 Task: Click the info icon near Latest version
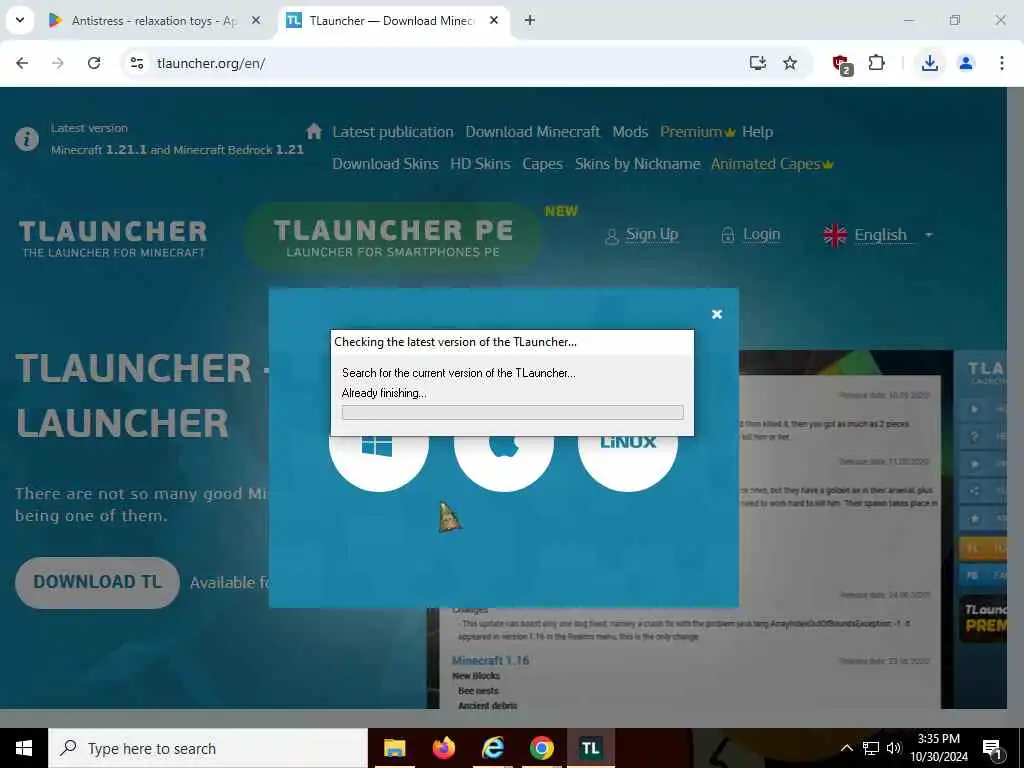tap(27, 139)
